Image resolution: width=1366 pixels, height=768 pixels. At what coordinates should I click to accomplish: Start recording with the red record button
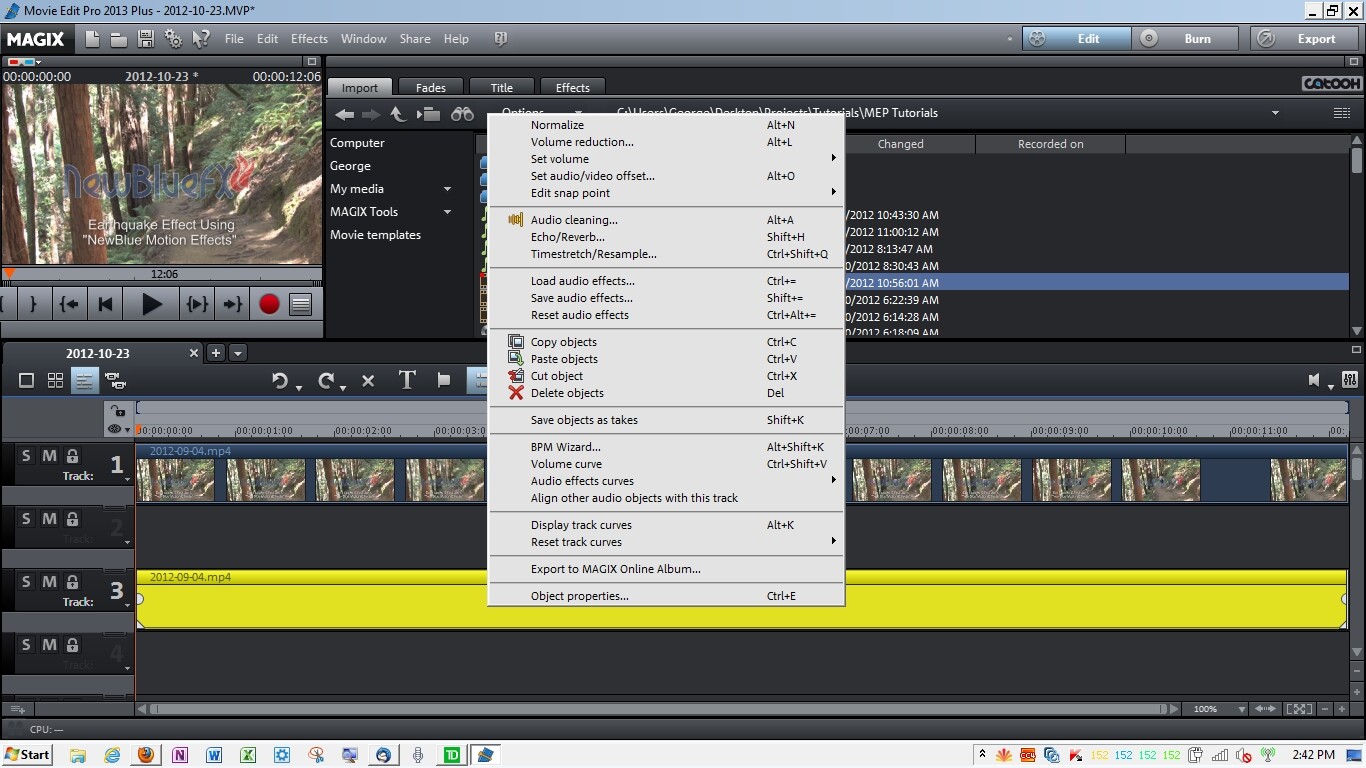[x=269, y=304]
